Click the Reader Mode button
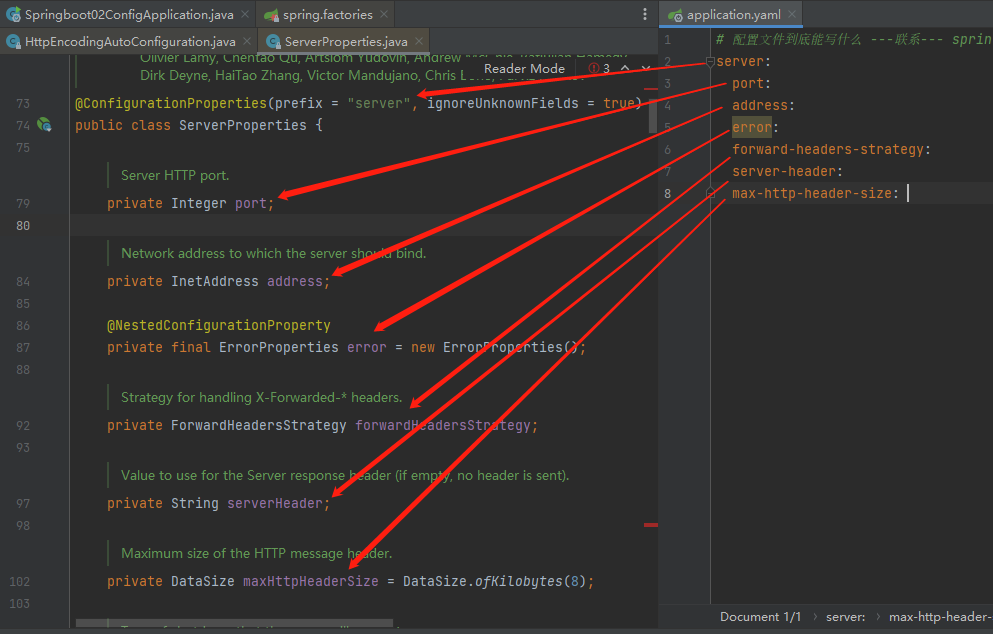This screenshot has width=993, height=634. point(524,68)
